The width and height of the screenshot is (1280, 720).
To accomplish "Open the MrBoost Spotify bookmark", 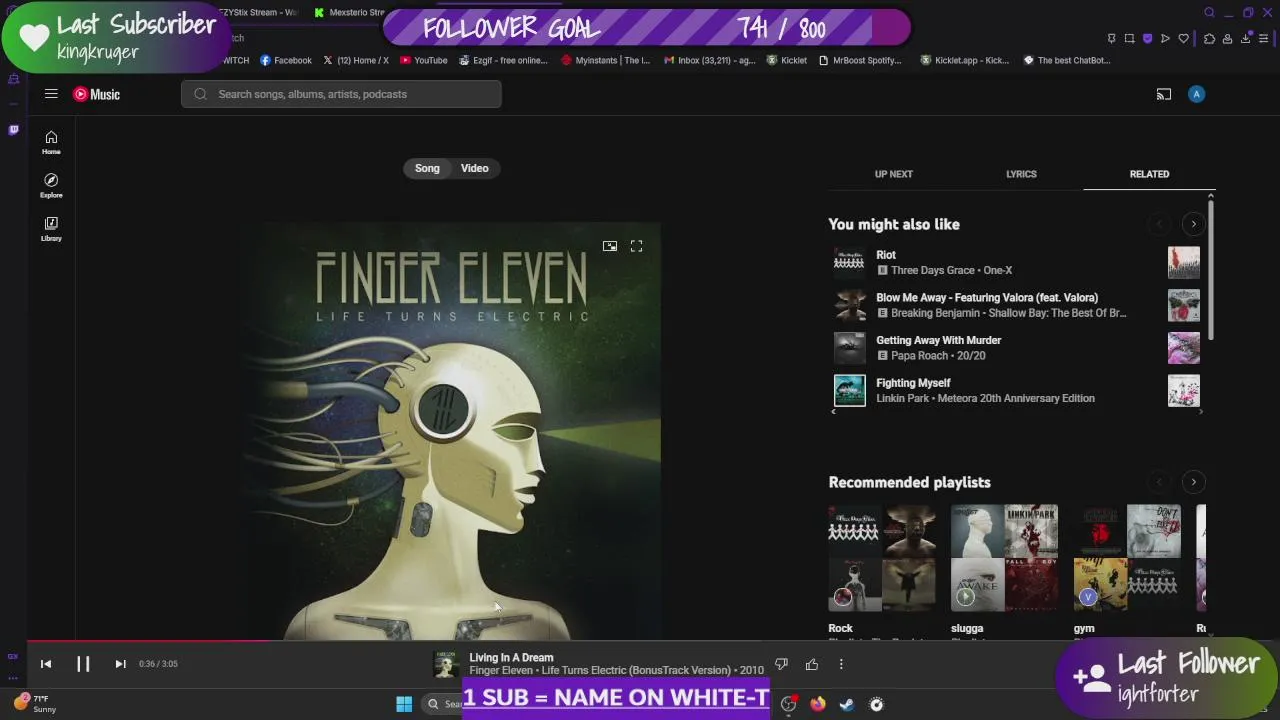I will pos(860,60).
